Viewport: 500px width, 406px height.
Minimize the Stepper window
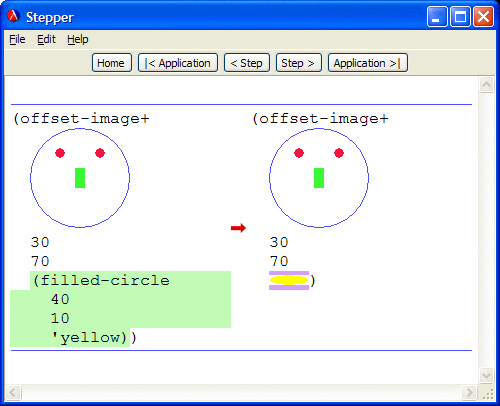pyautogui.click(x=437, y=17)
